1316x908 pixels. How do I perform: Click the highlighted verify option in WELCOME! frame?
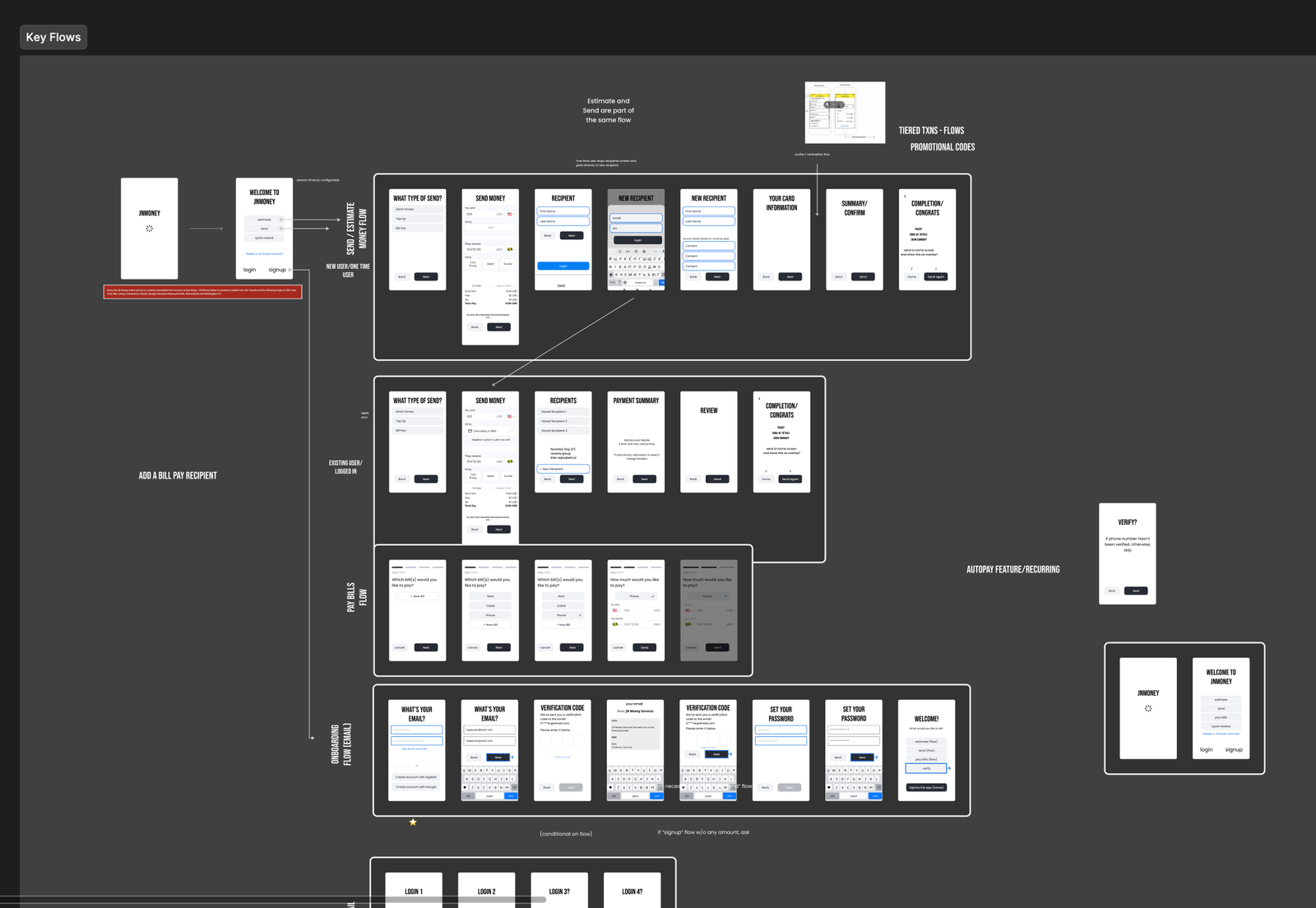point(926,768)
